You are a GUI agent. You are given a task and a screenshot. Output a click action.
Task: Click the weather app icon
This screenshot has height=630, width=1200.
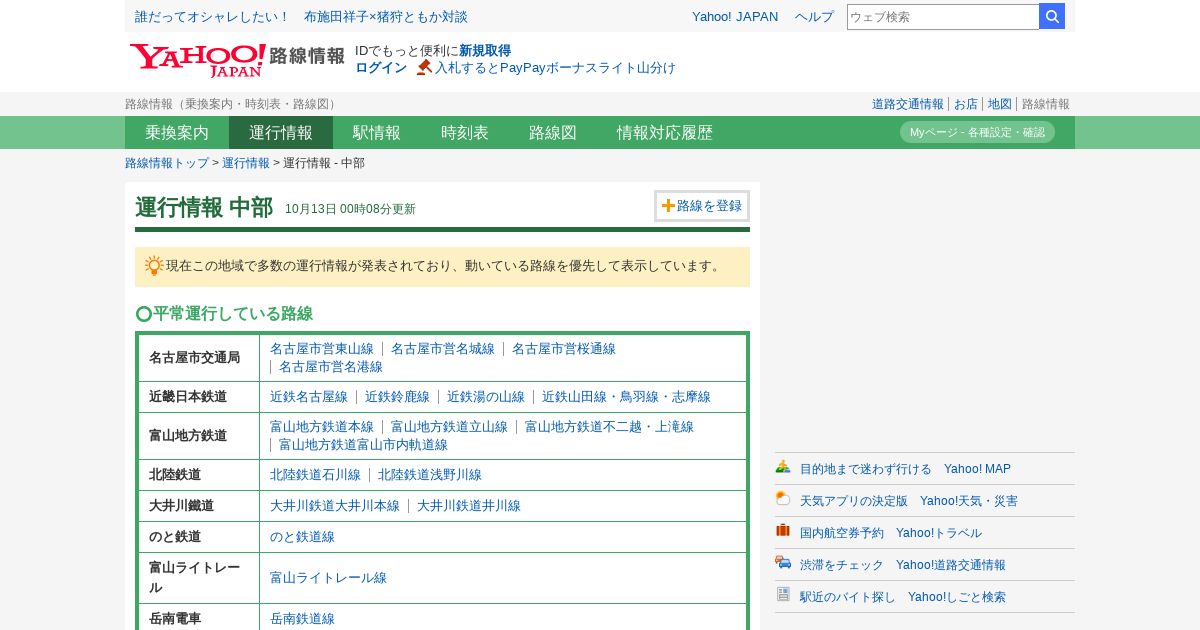point(783,499)
